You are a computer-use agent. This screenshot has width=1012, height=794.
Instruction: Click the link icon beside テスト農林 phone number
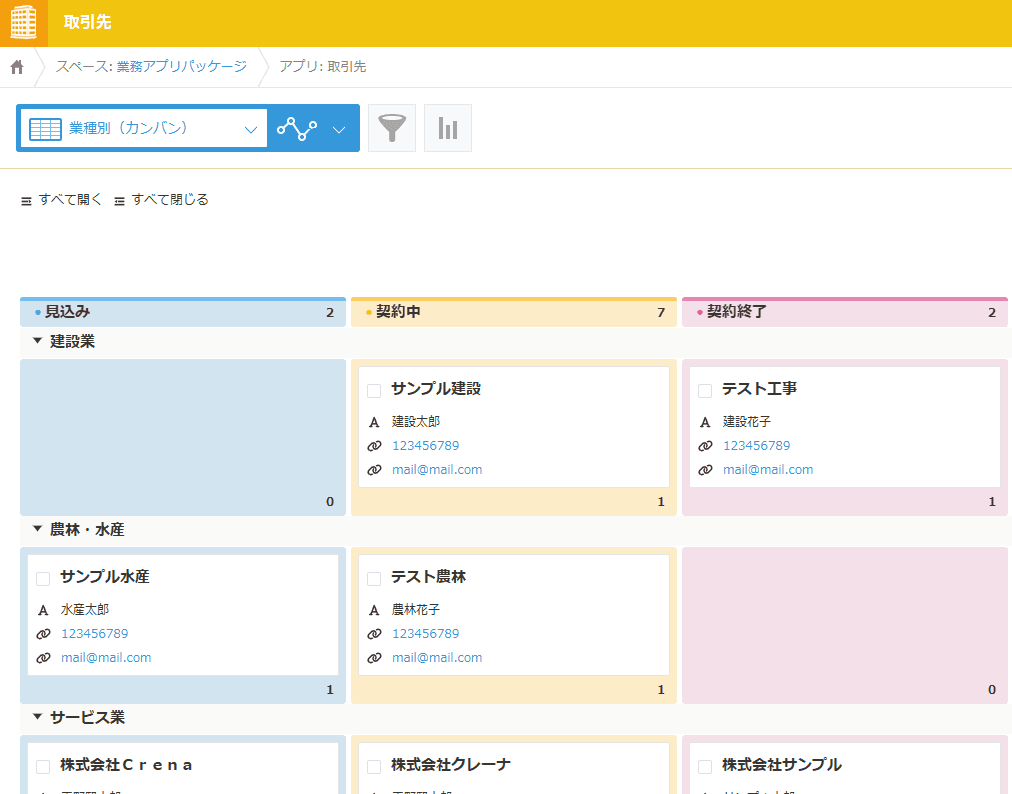(374, 634)
